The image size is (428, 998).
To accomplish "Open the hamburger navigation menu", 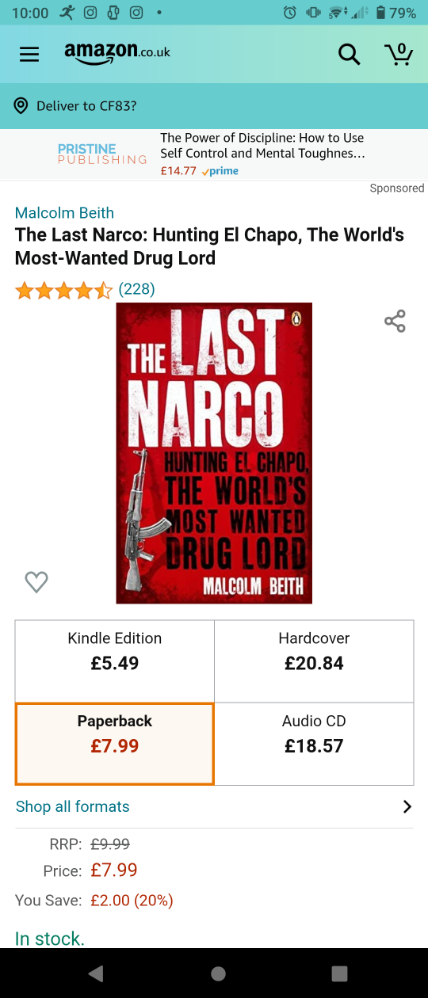I will click(x=29, y=54).
